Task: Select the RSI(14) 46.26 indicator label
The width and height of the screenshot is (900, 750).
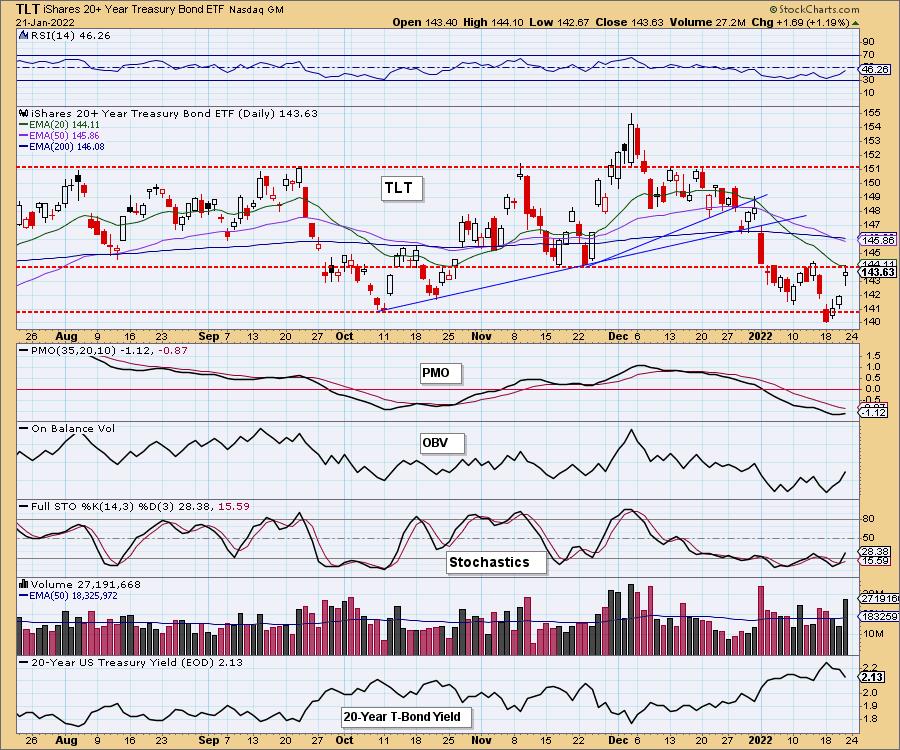Action: [x=71, y=36]
